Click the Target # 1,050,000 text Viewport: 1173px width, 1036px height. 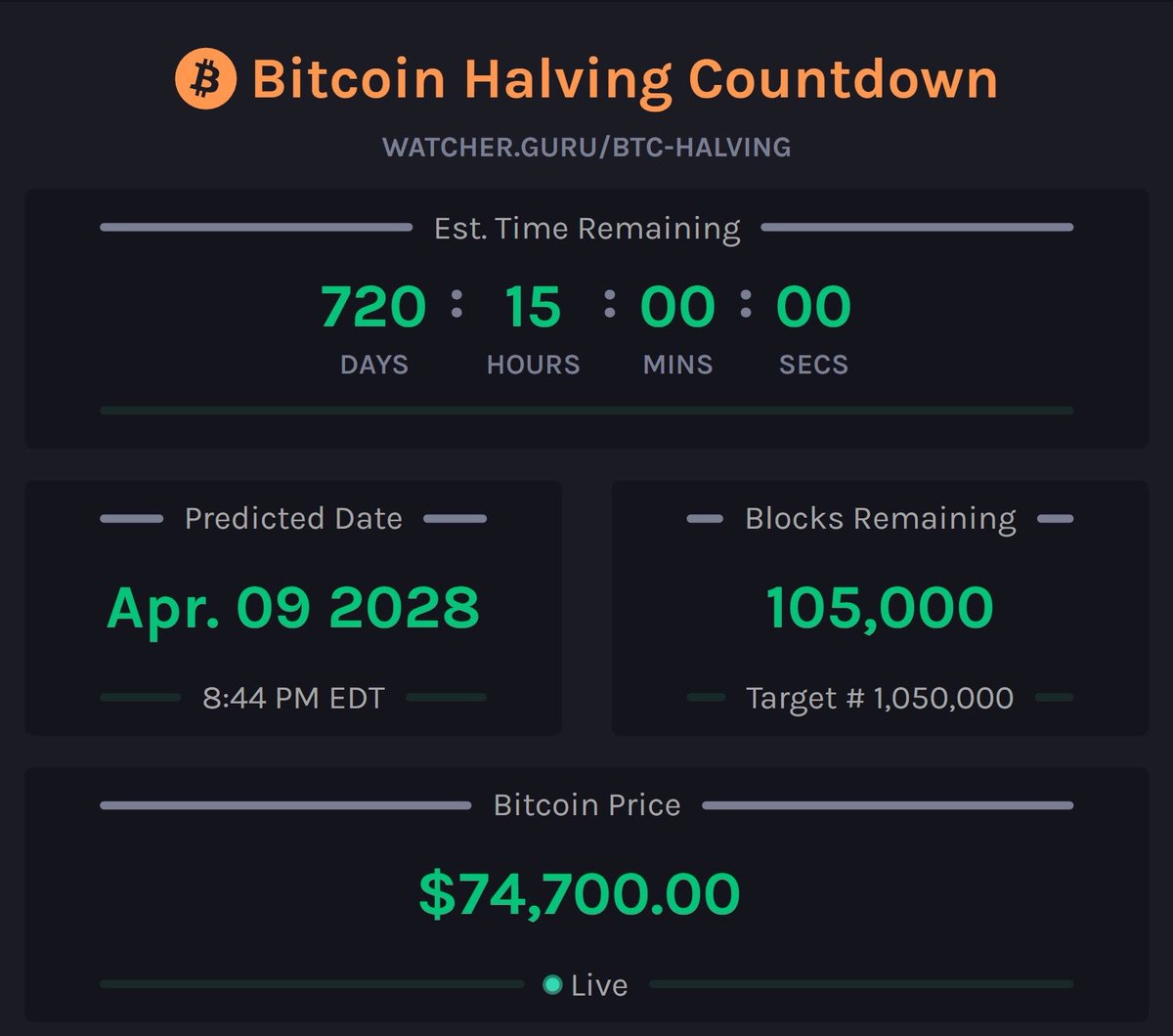[880, 698]
